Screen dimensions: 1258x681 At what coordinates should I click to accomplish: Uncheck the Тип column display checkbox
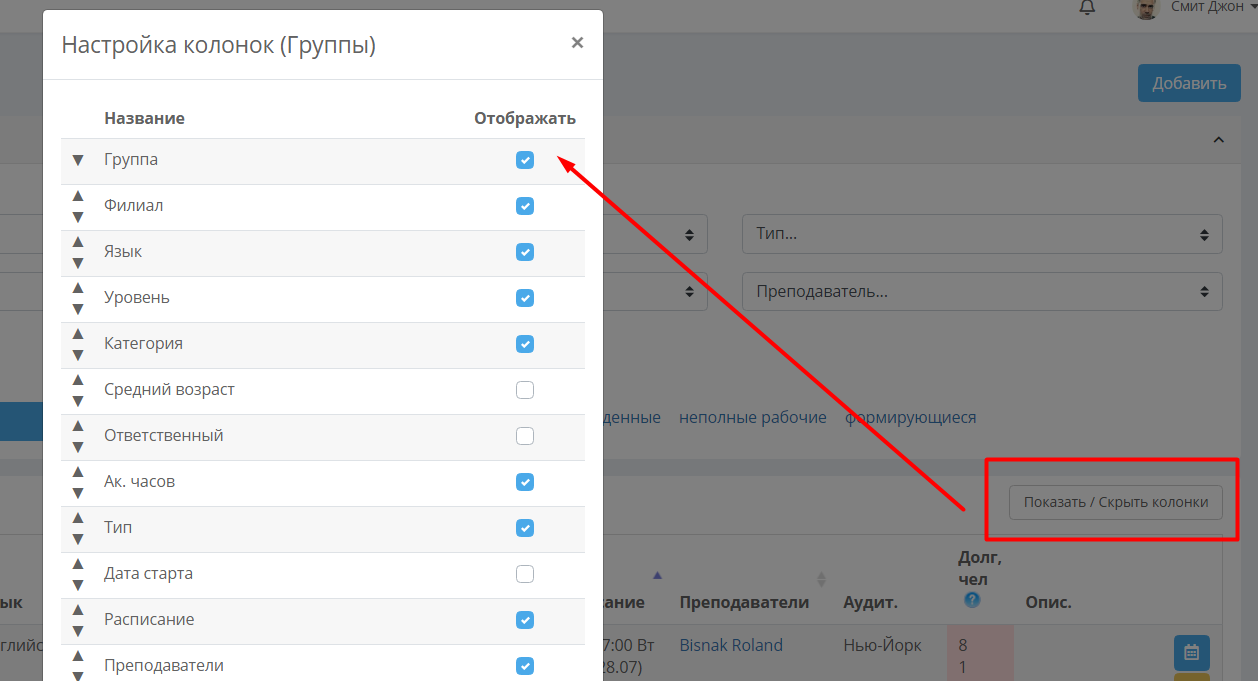pyautogui.click(x=525, y=528)
